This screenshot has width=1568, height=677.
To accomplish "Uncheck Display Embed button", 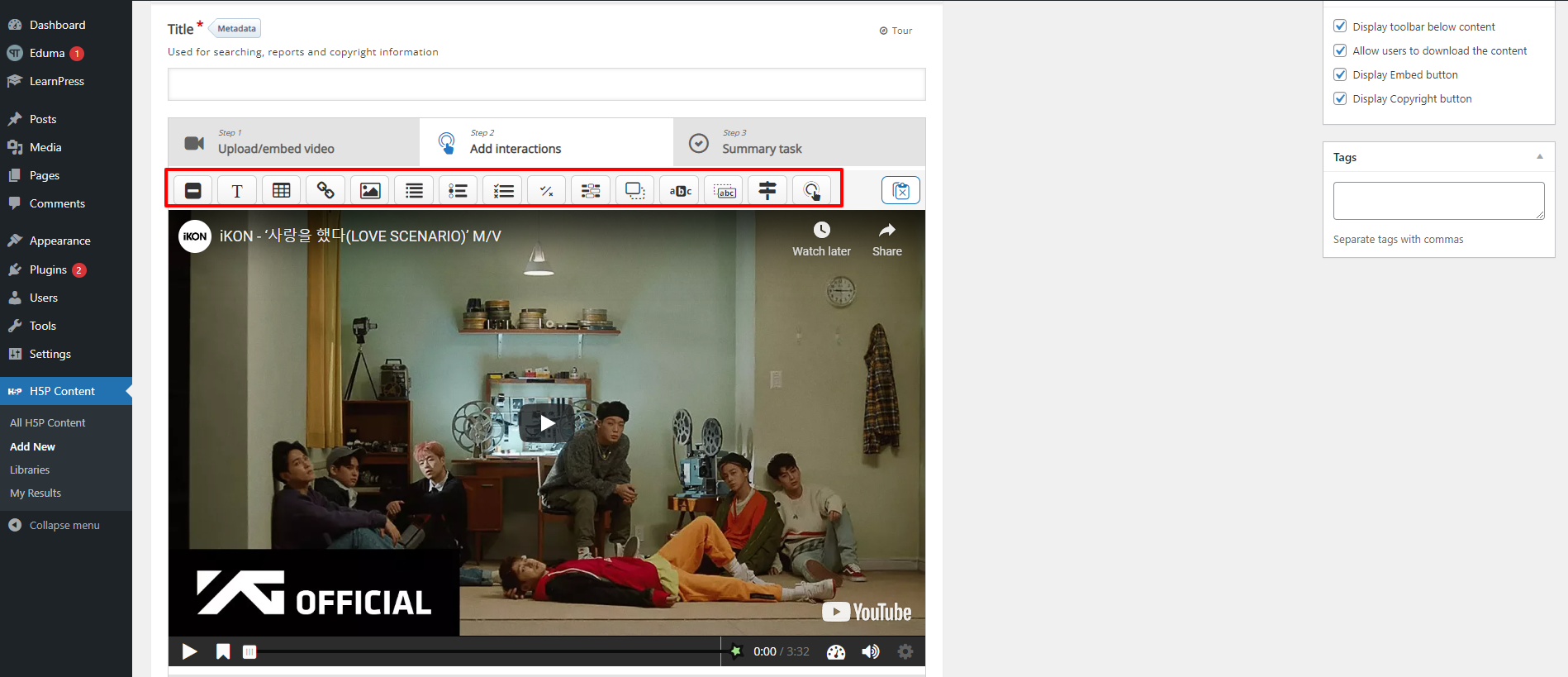I will point(1340,74).
